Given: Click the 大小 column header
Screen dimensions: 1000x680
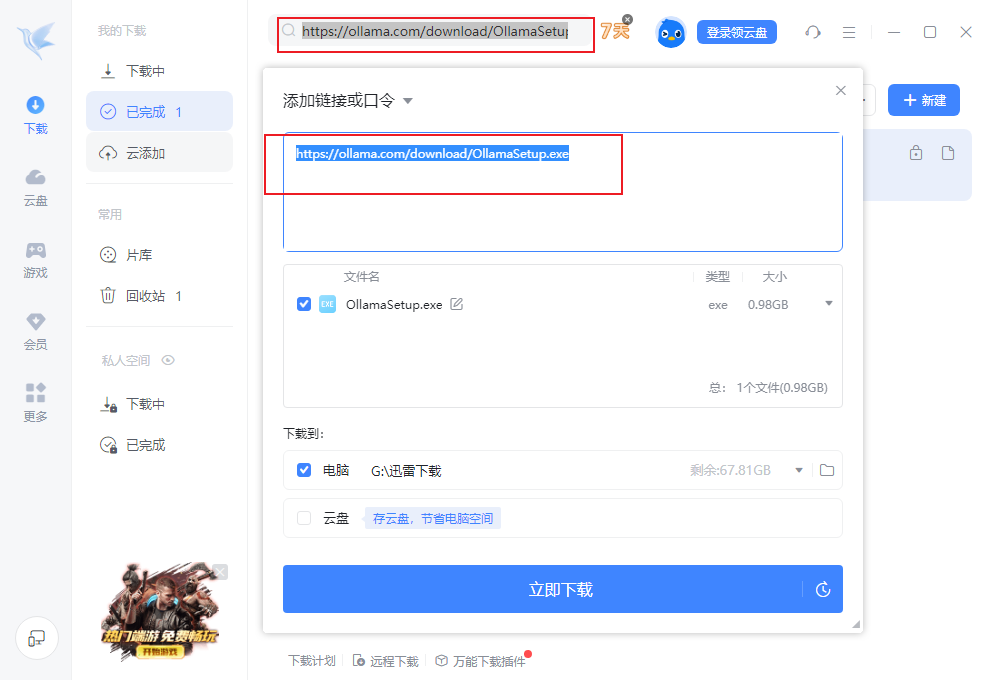Looking at the screenshot, I should [774, 276].
